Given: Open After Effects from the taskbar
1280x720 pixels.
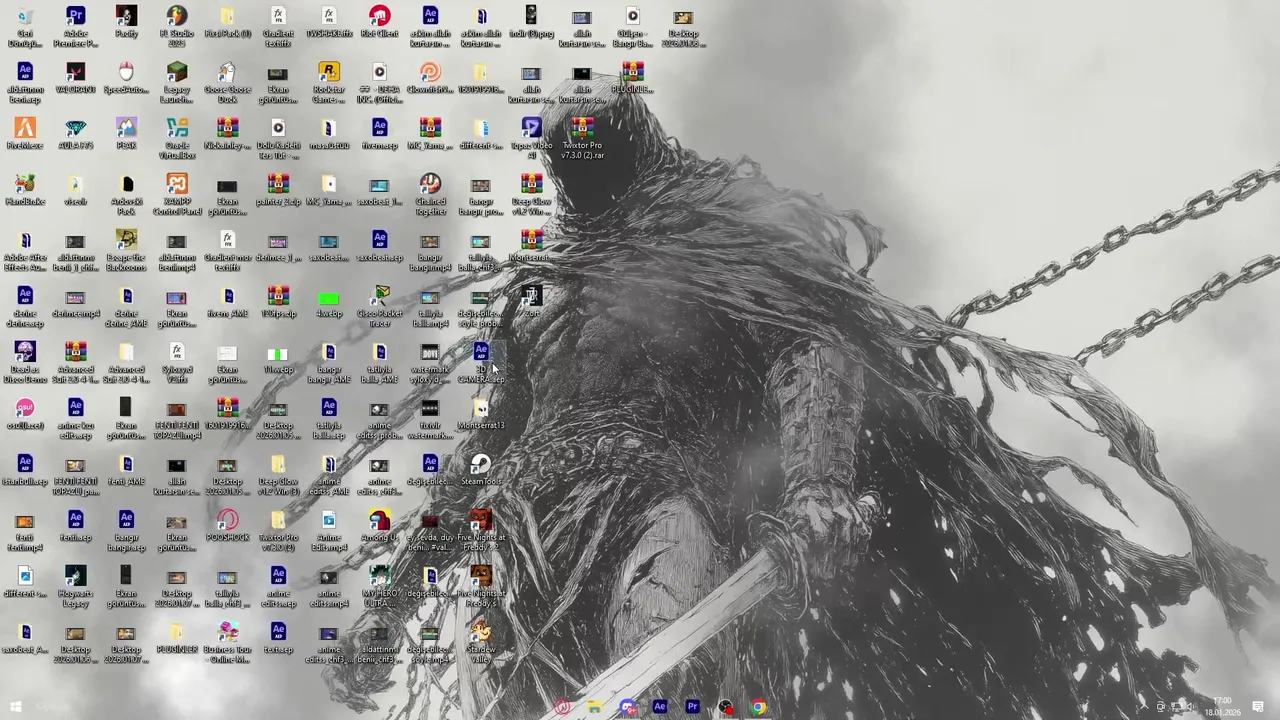Looking at the screenshot, I should pyautogui.click(x=660, y=707).
